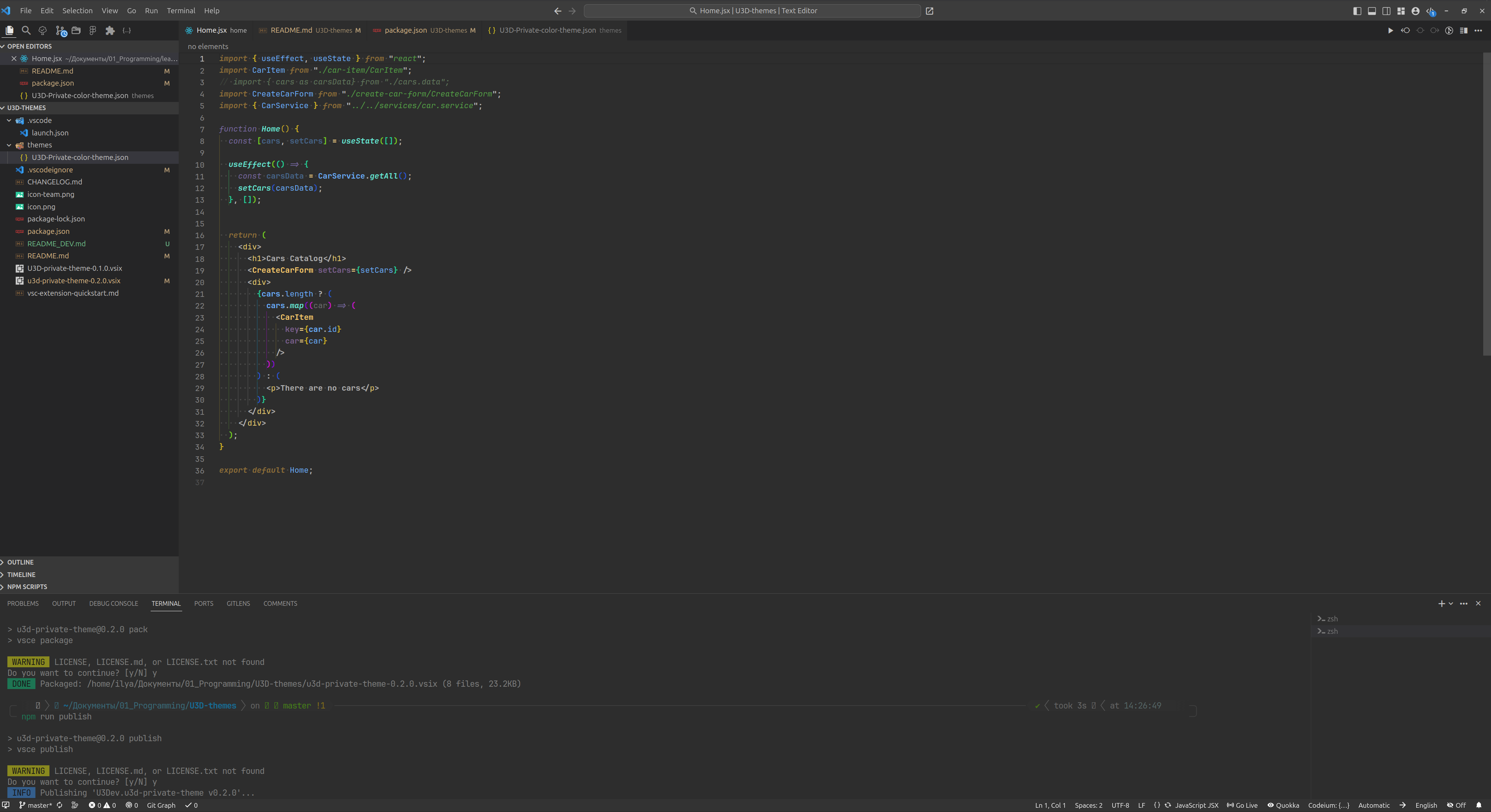Viewport: 1491px width, 812px height.
Task: Expand the OUTLINE section
Action: (x=20, y=562)
